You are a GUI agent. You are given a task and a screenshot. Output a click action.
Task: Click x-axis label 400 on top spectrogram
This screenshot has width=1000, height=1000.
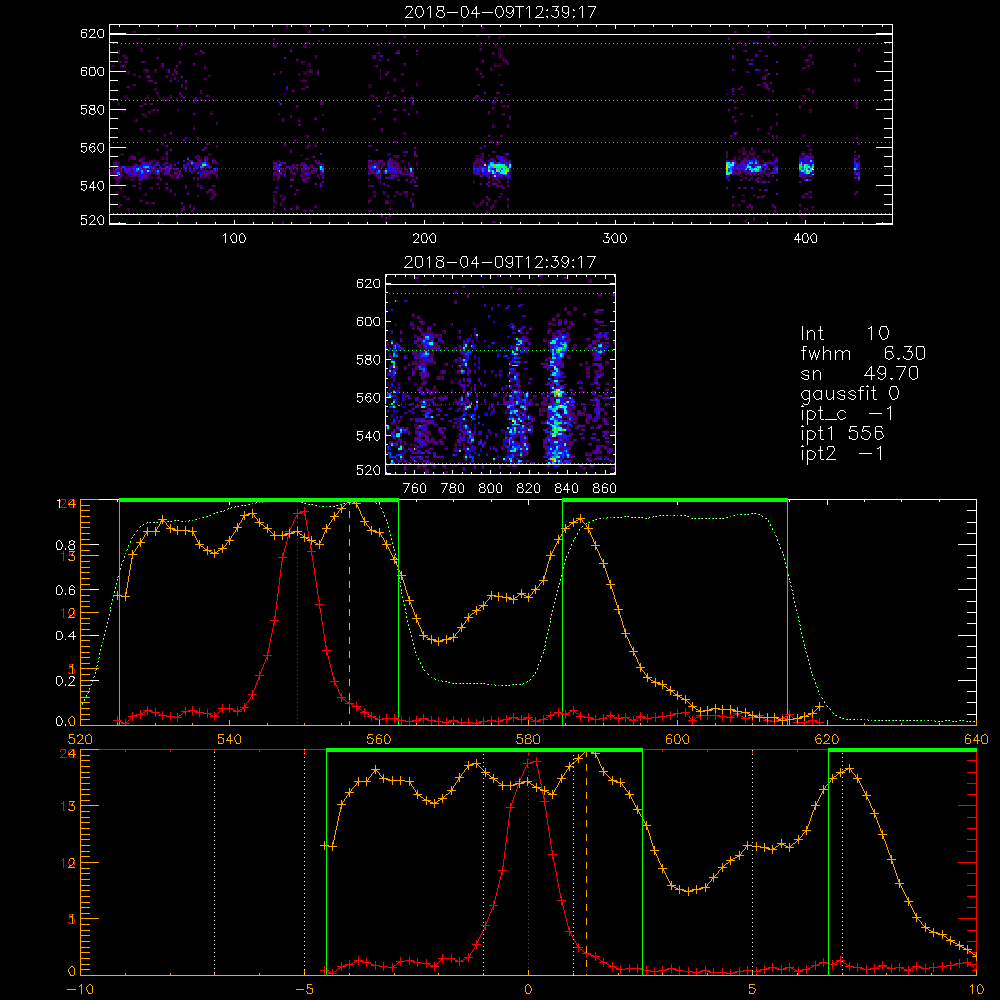(805, 239)
